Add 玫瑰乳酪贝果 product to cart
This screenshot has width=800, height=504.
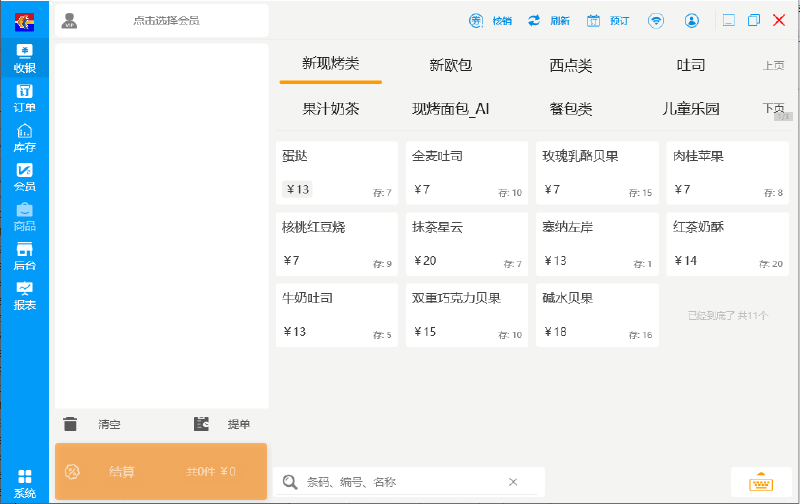(597, 173)
